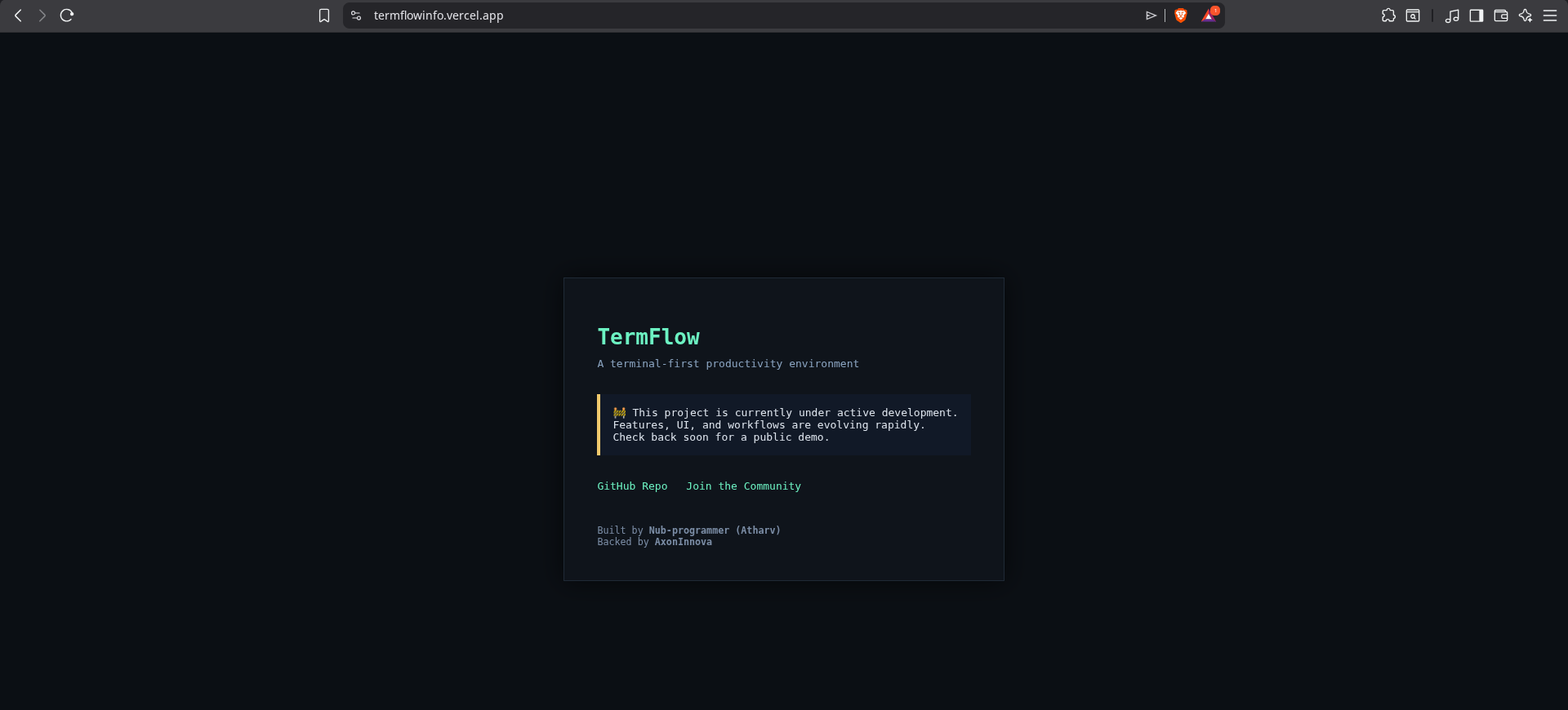Open the music note playlist icon
Image resolution: width=1568 pixels, height=710 pixels.
click(1451, 16)
